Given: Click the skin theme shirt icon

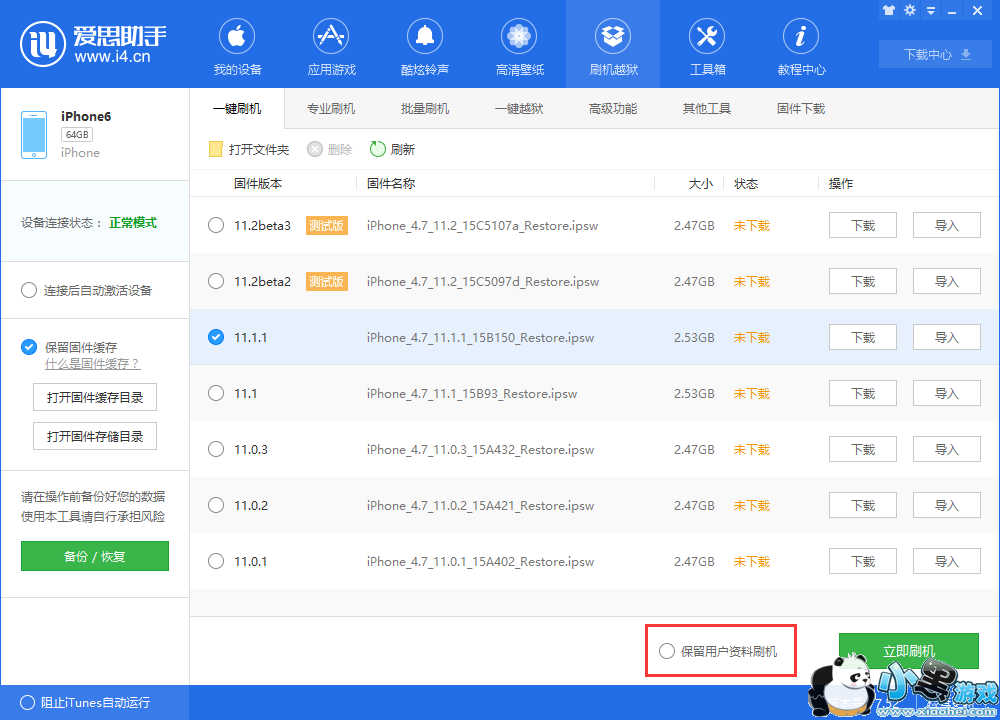Looking at the screenshot, I should tap(889, 10).
